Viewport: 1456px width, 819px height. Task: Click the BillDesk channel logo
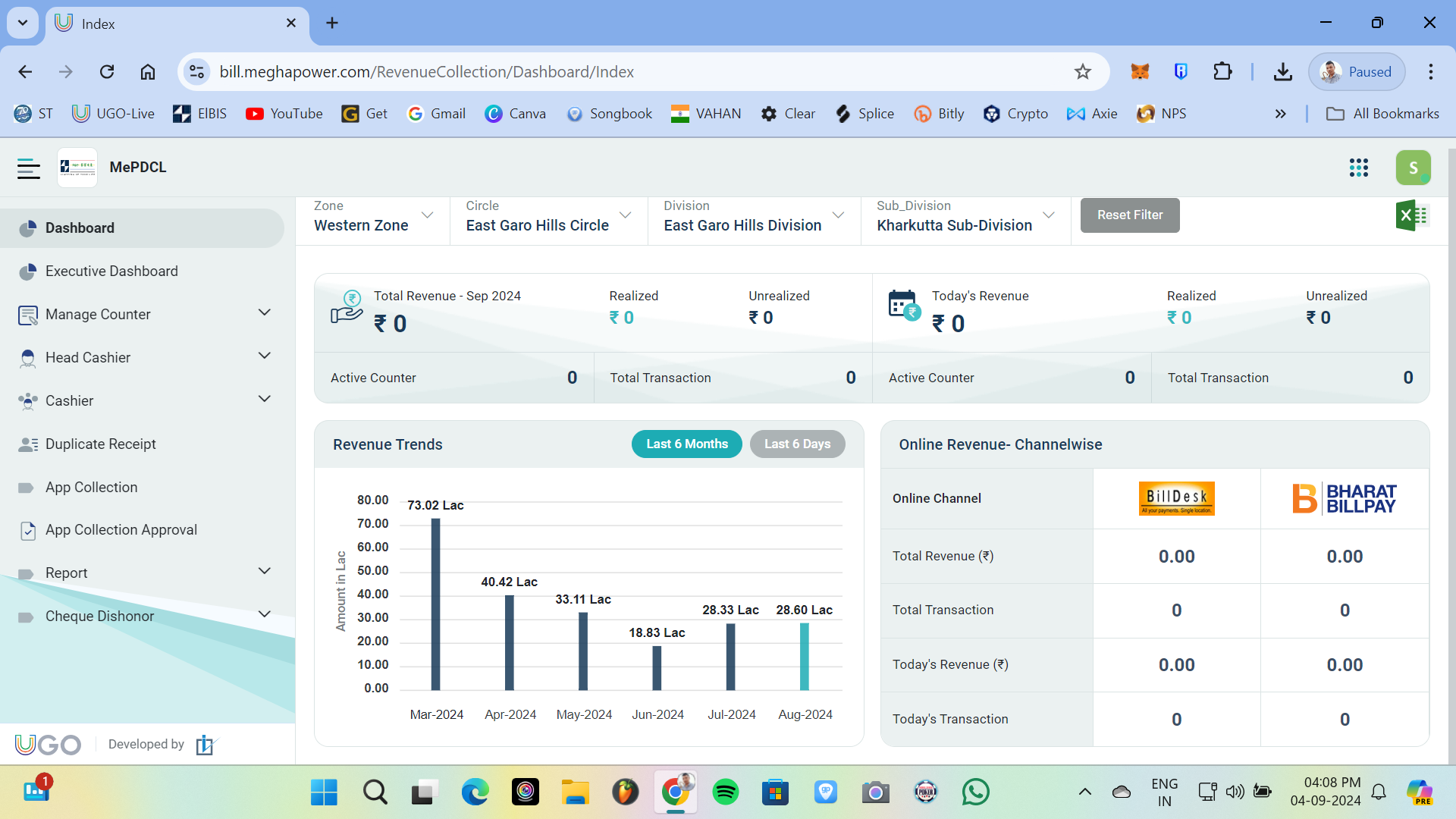tap(1176, 498)
